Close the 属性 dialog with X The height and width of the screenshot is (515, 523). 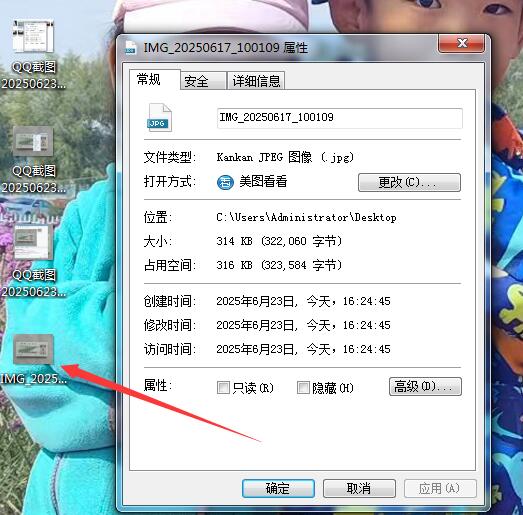click(461, 43)
